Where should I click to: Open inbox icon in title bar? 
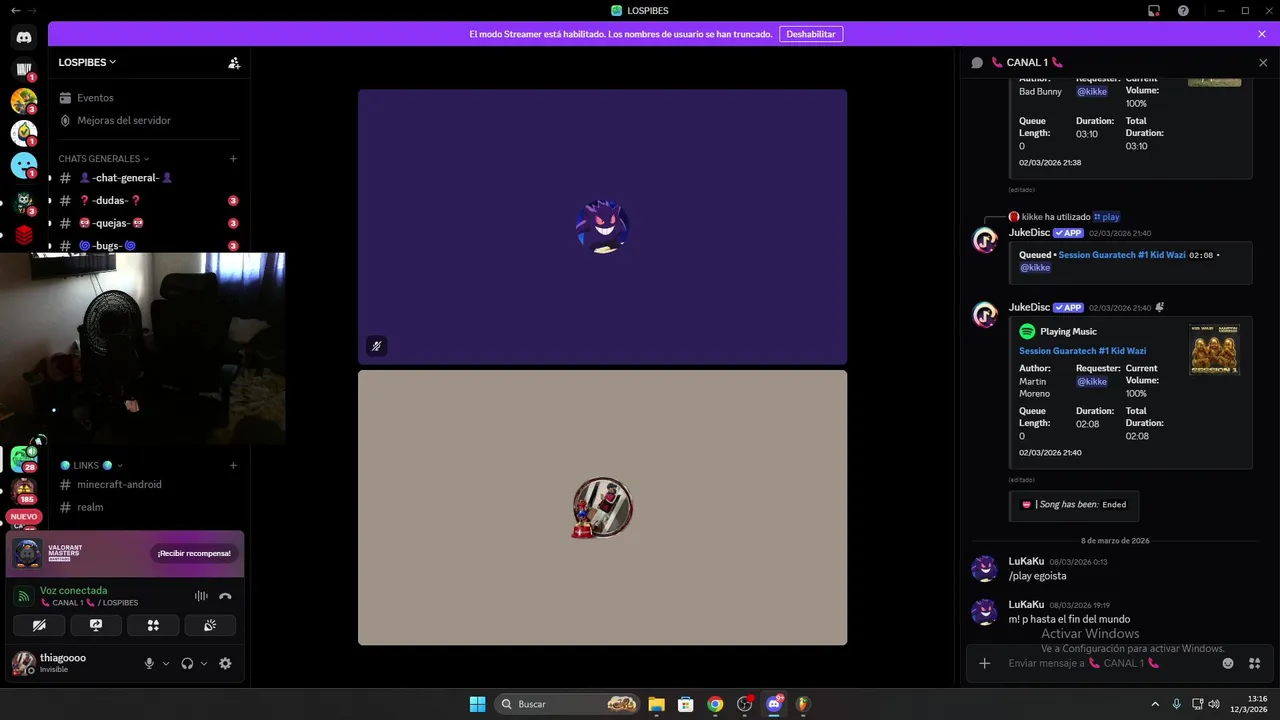click(1154, 11)
